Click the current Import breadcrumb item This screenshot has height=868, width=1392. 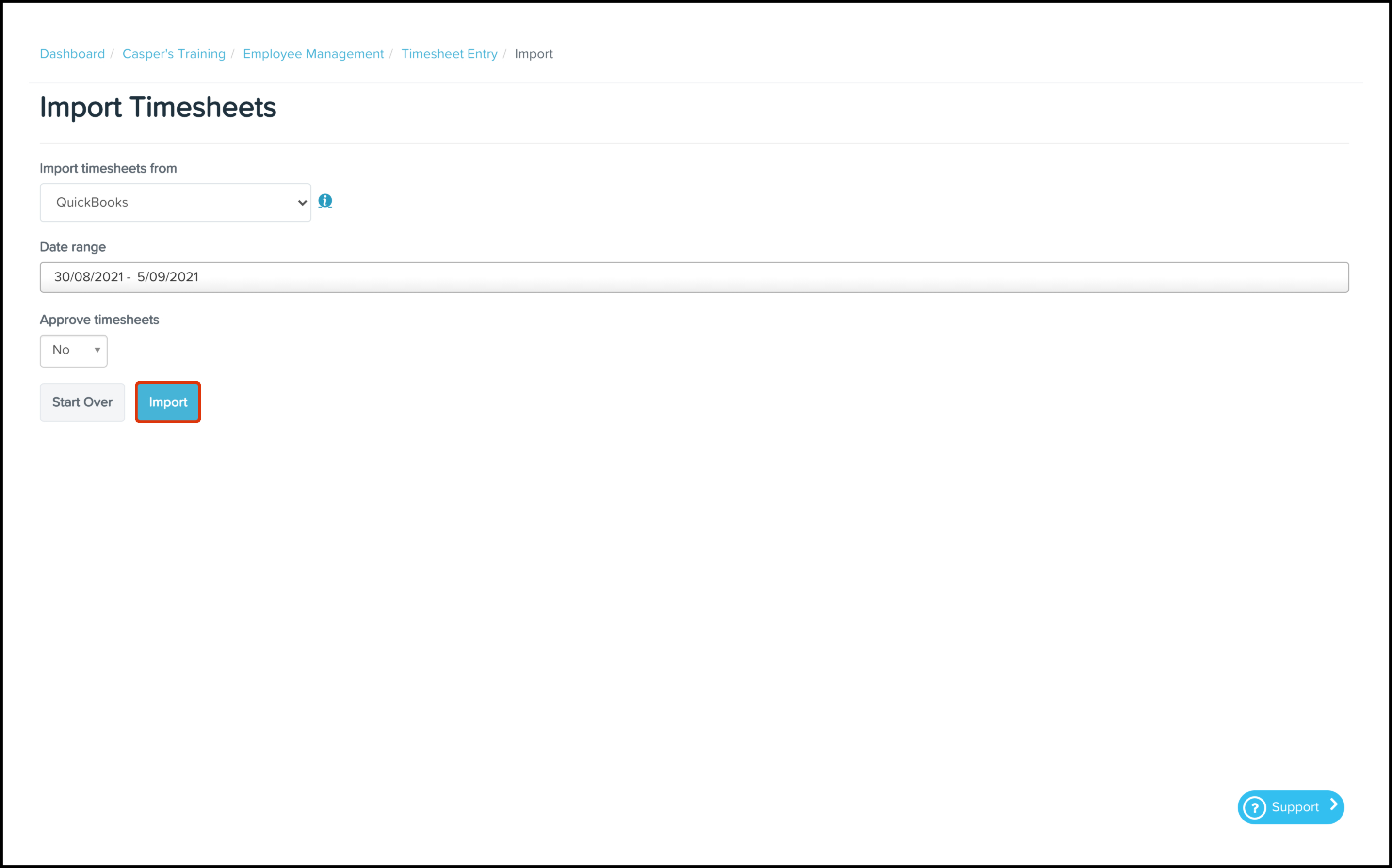click(x=533, y=54)
